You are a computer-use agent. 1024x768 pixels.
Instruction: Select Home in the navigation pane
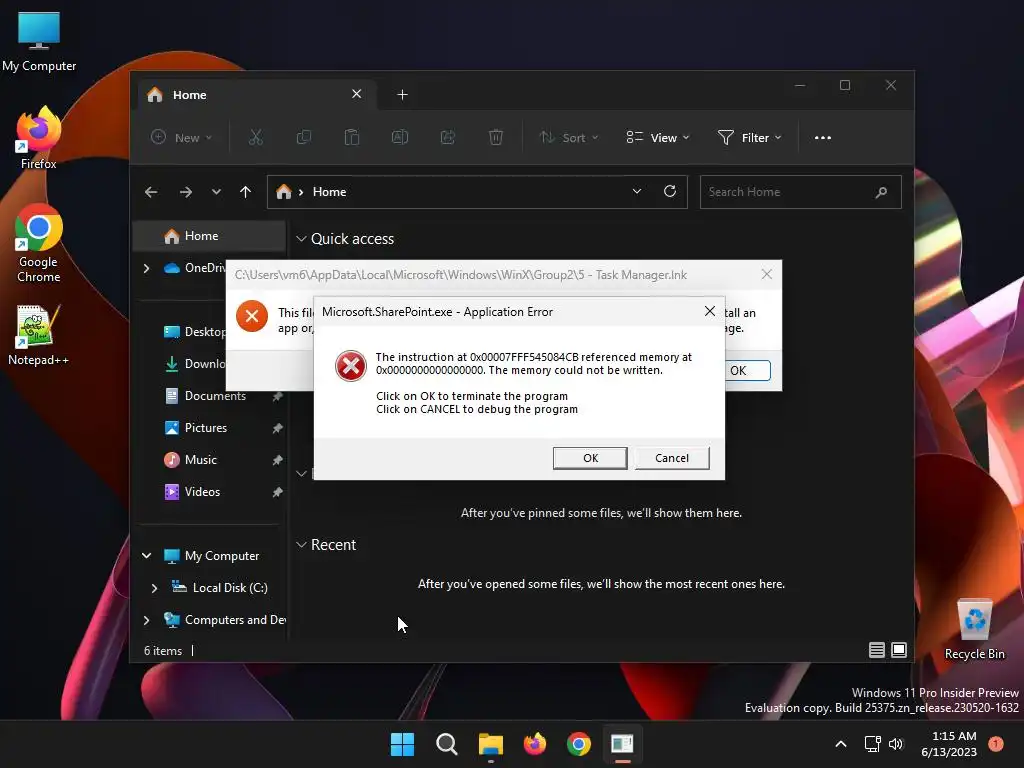209,236
